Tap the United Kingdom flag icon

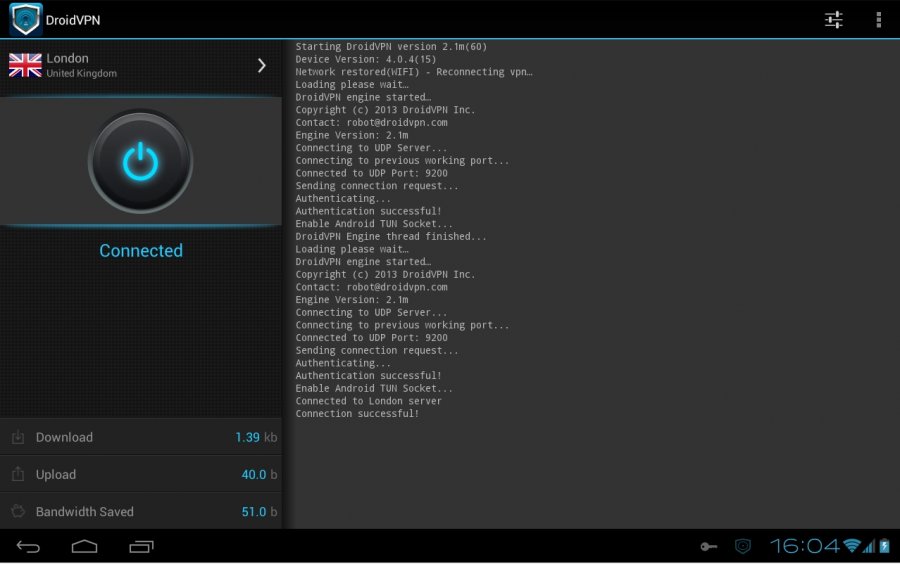25,65
